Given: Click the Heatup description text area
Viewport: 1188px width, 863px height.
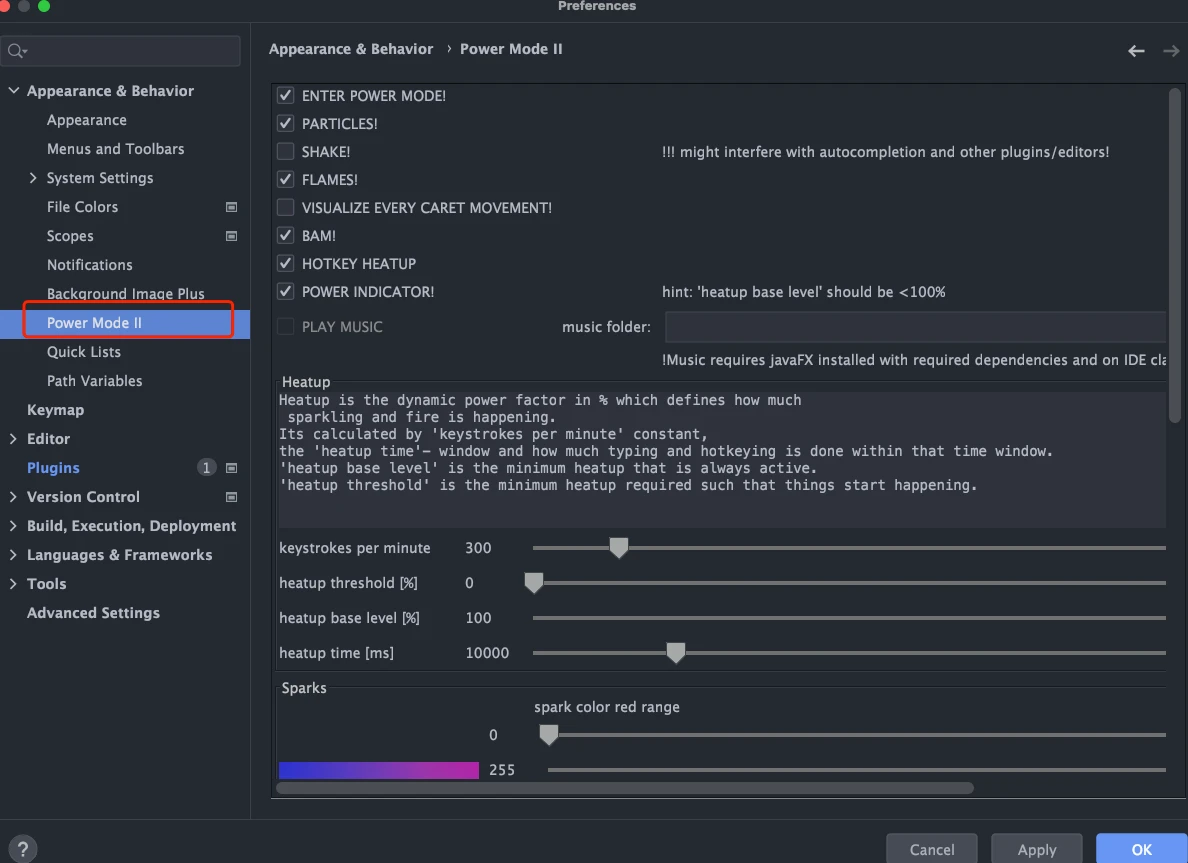Looking at the screenshot, I should click(721, 459).
